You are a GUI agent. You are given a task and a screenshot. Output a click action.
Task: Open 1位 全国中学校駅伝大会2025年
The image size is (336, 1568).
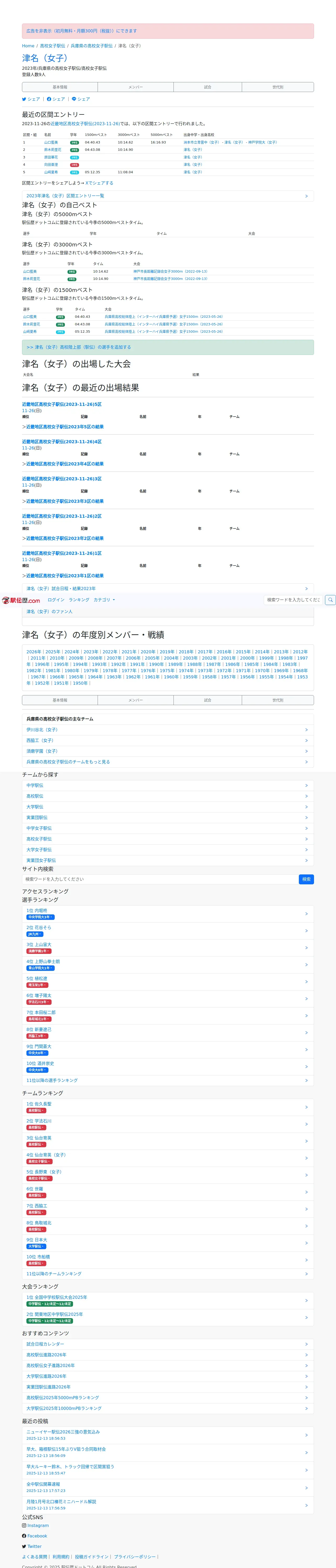[x=168, y=1300]
